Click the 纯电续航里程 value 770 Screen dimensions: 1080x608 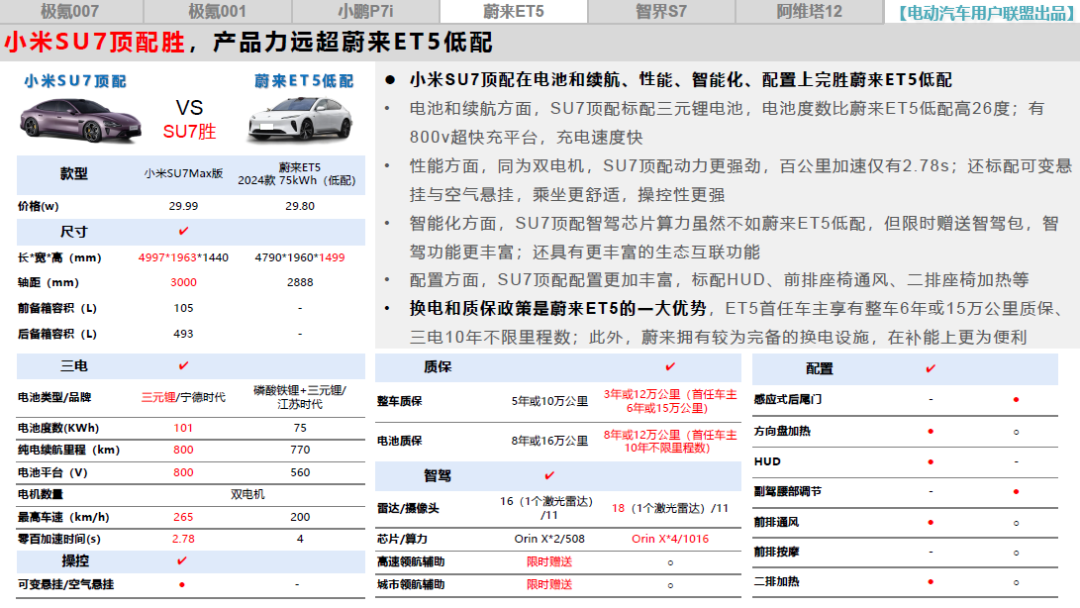click(x=300, y=450)
